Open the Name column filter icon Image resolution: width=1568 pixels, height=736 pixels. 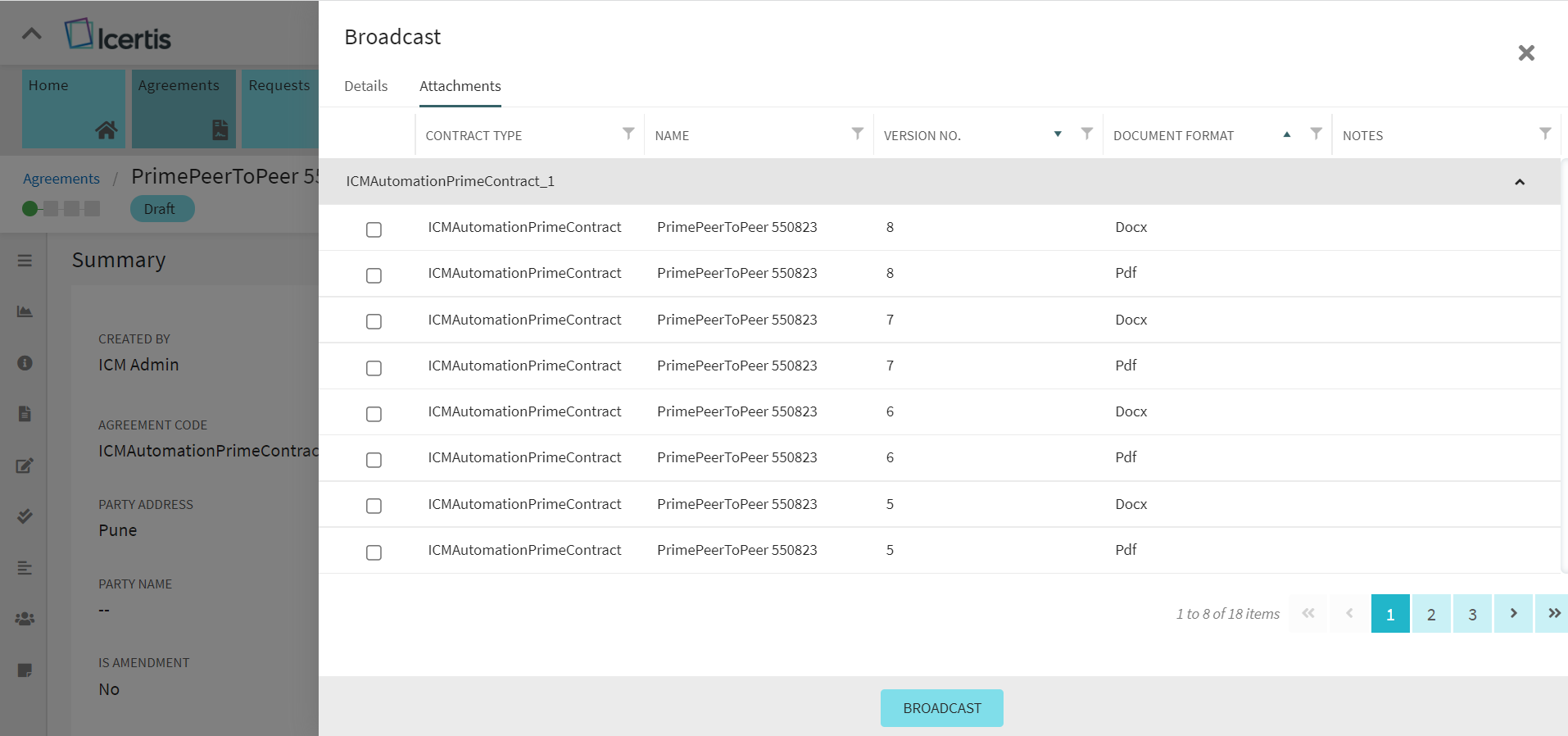coord(857,134)
